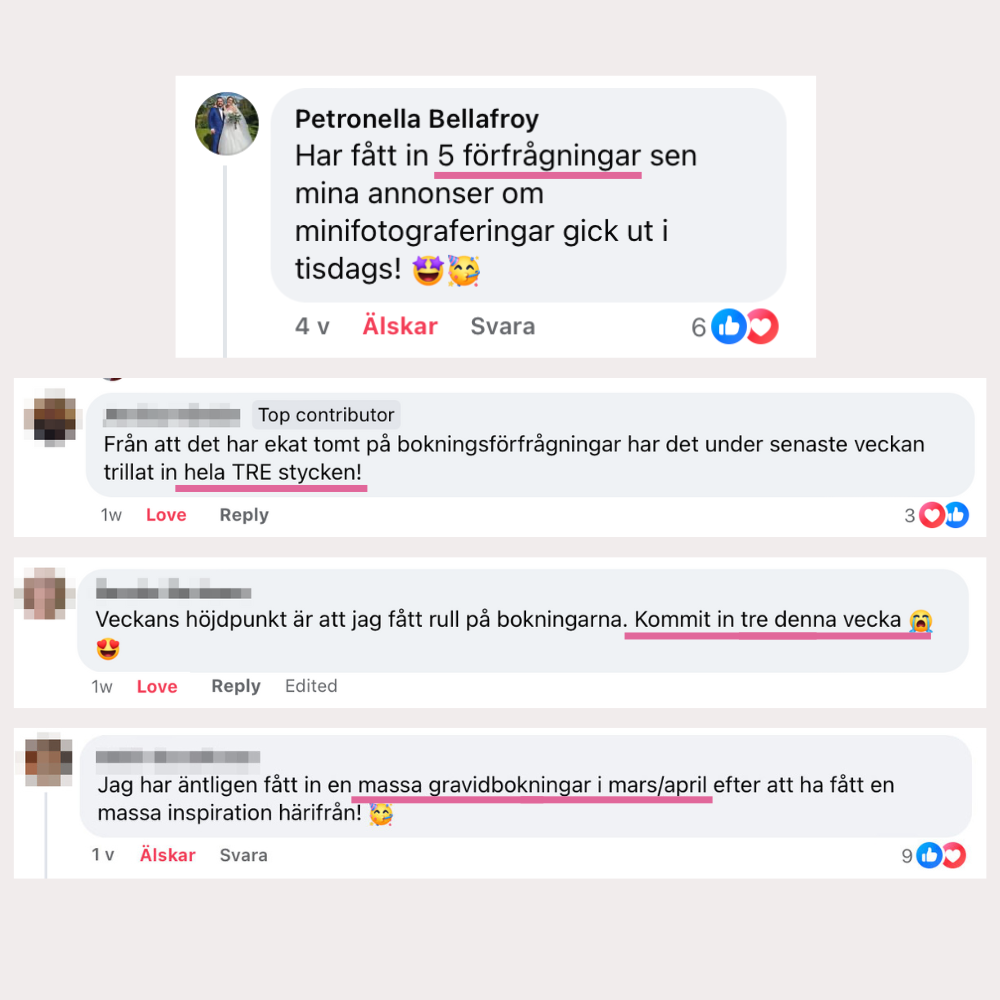The height and width of the screenshot is (1000, 1000).
Task: Click Älskar under Petronella's comment
Action: [x=400, y=326]
